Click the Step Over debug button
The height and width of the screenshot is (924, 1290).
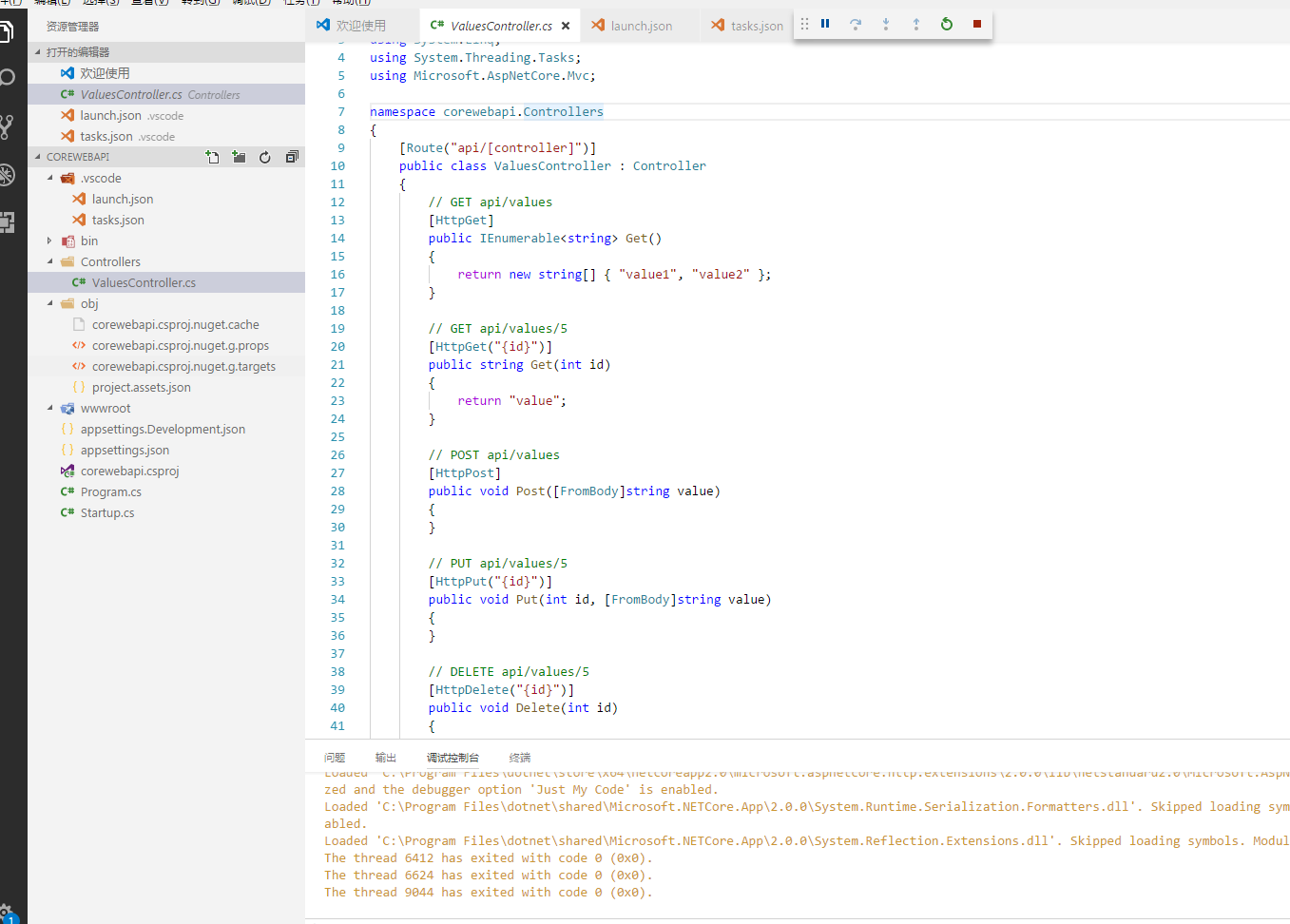point(856,24)
